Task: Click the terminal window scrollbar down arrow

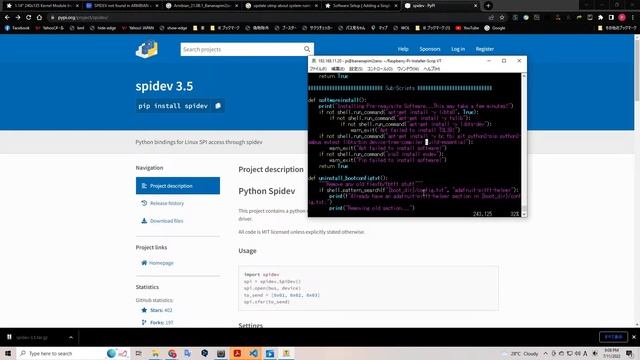Action: pos(524,214)
